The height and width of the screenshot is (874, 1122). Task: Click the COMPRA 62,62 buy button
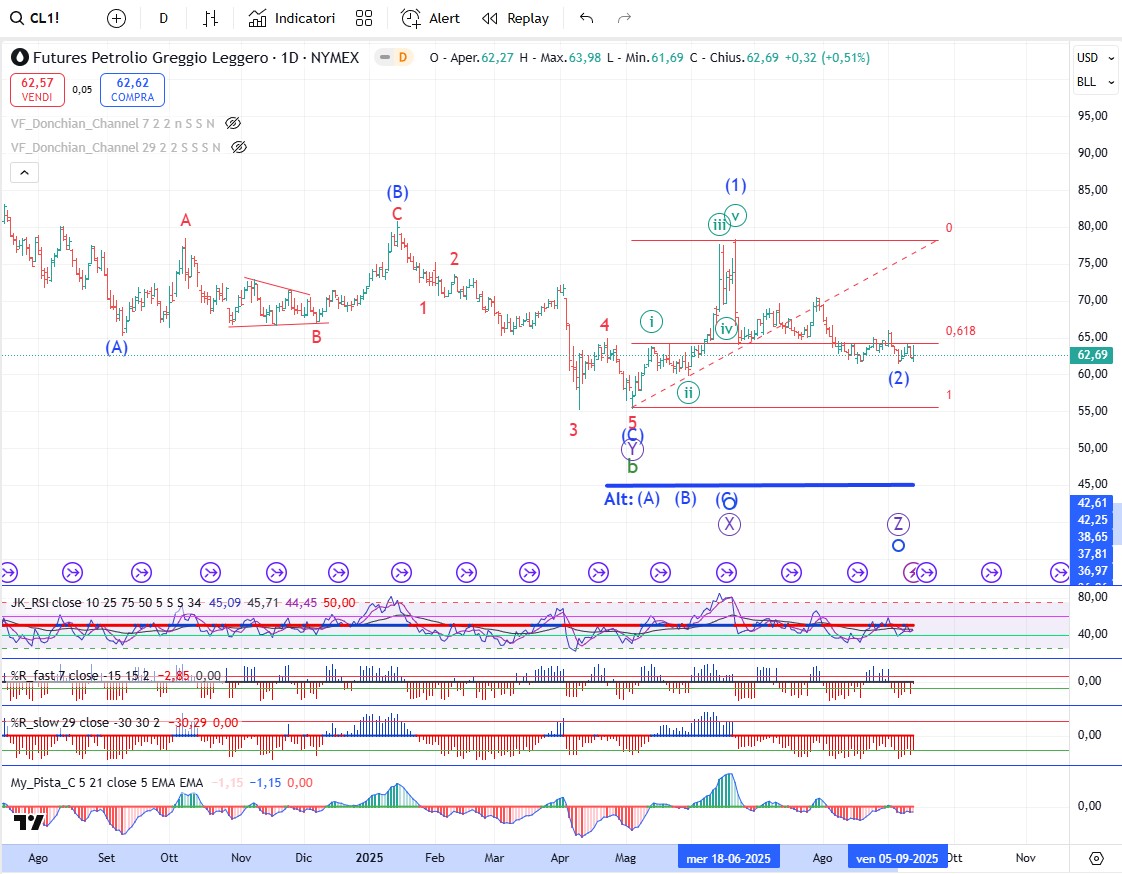coord(132,90)
